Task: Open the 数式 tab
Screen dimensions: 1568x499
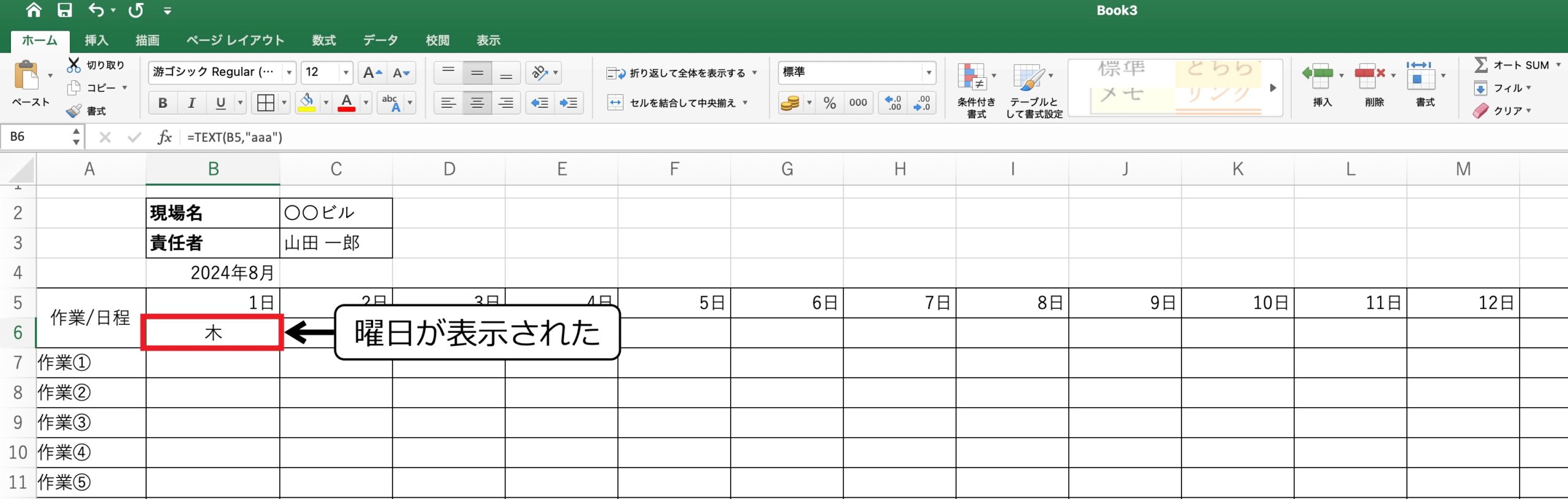Action: (x=323, y=40)
